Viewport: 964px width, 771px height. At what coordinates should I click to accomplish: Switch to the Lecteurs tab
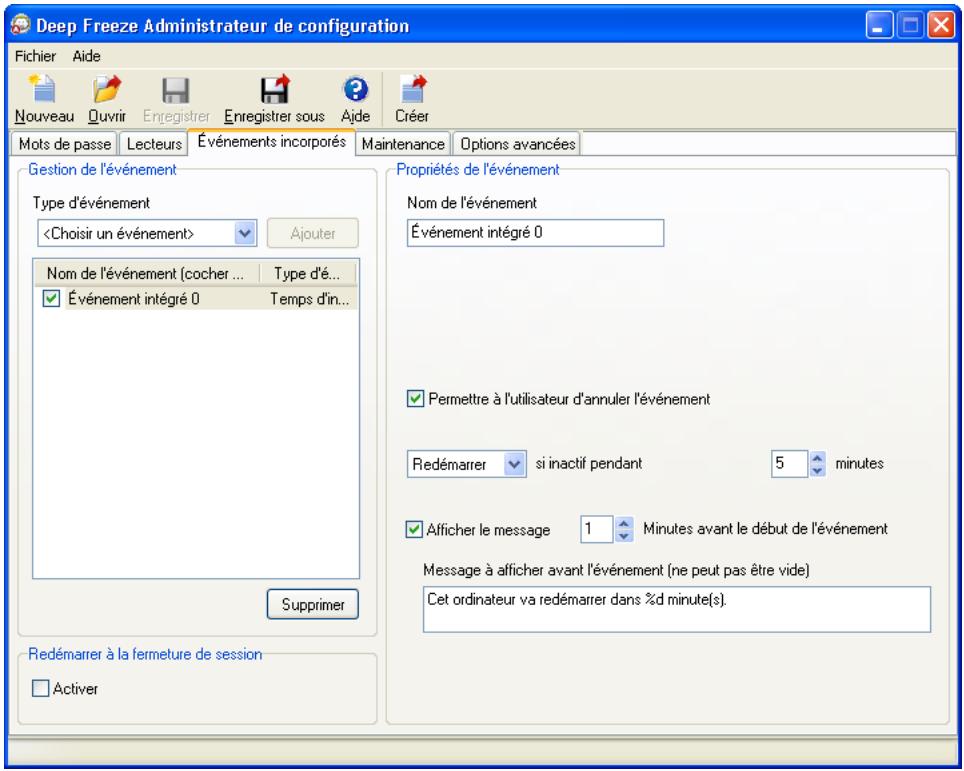pyautogui.click(x=154, y=144)
